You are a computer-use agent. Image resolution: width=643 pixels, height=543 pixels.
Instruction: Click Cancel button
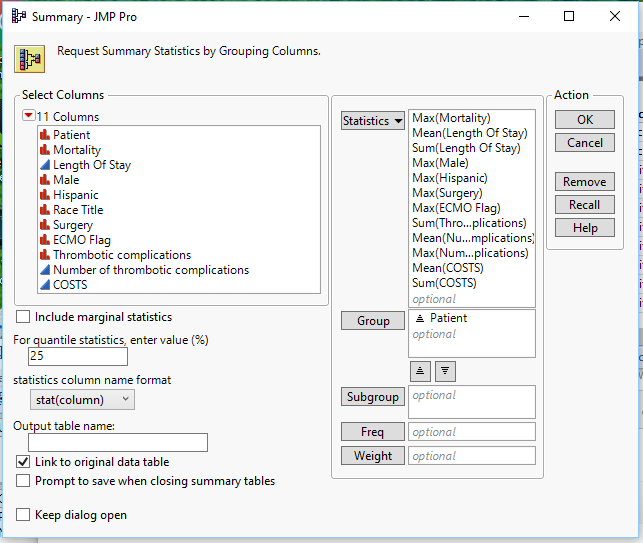click(585, 143)
